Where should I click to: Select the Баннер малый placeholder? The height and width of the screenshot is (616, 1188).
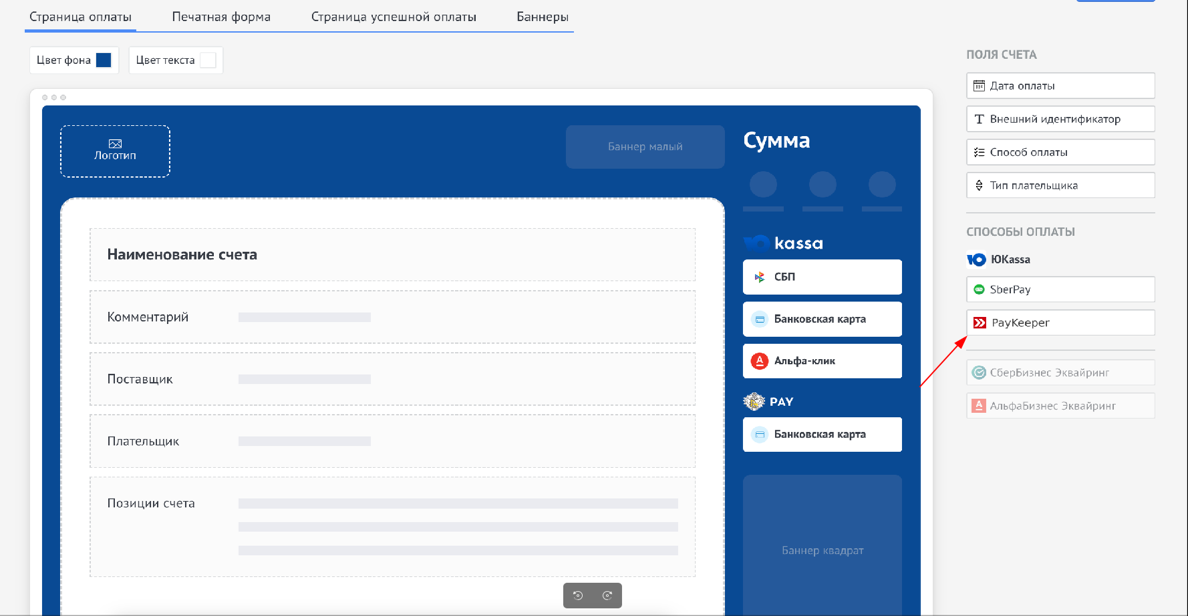point(645,146)
